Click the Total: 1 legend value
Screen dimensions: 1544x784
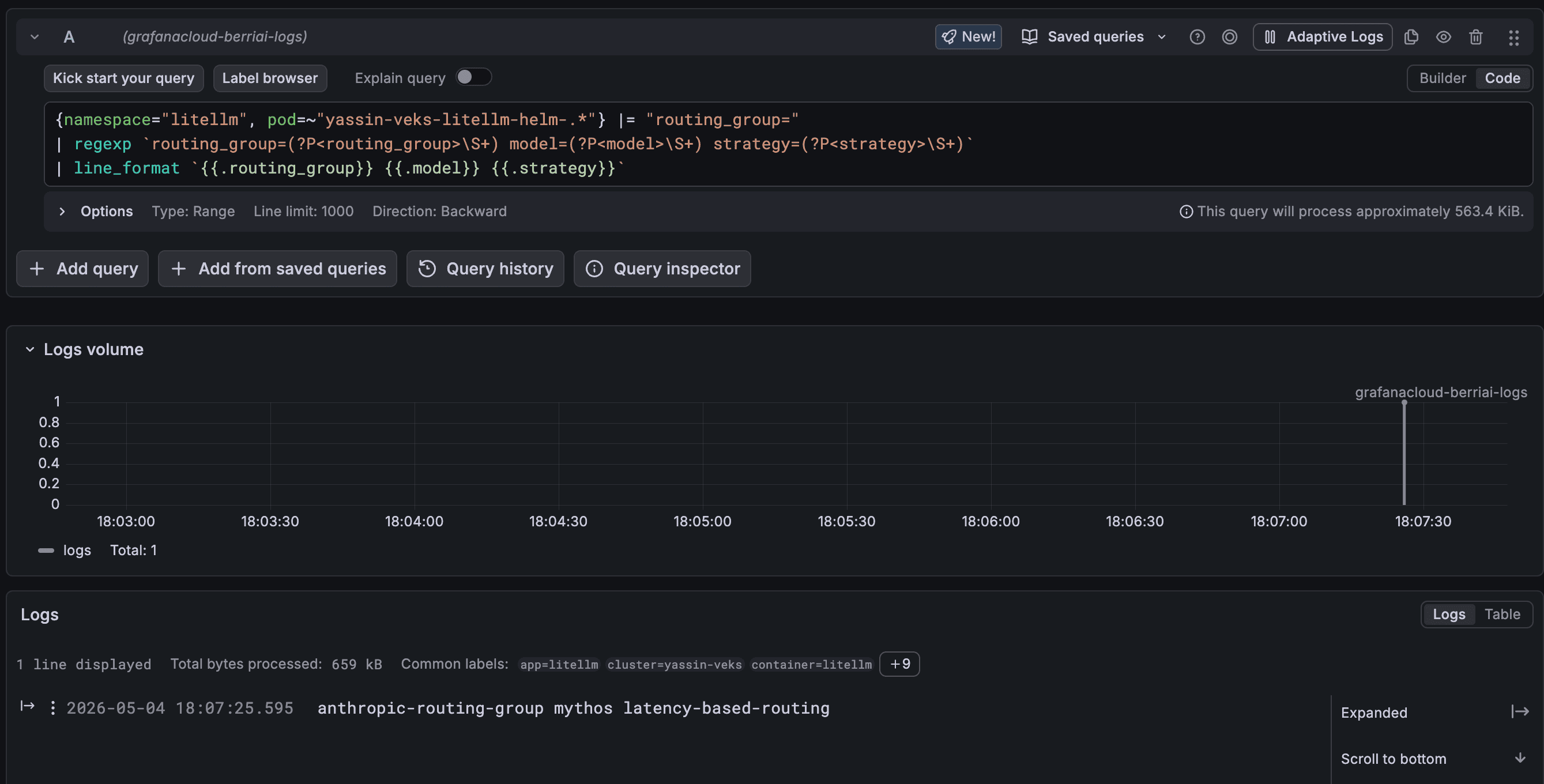click(x=133, y=550)
